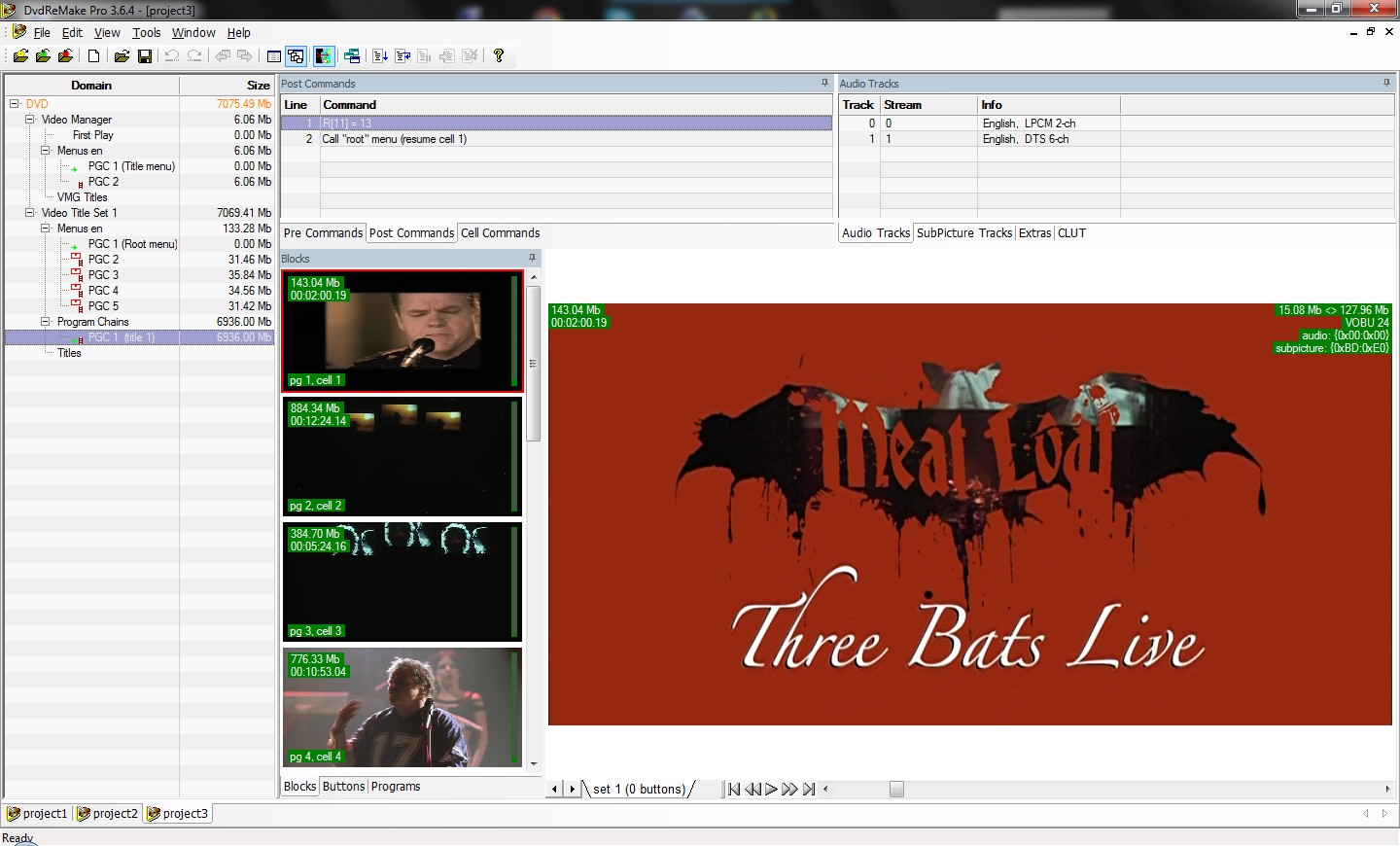Viewport: 1400px width, 846px height.
Task: Play the preview video
Action: pos(771,789)
